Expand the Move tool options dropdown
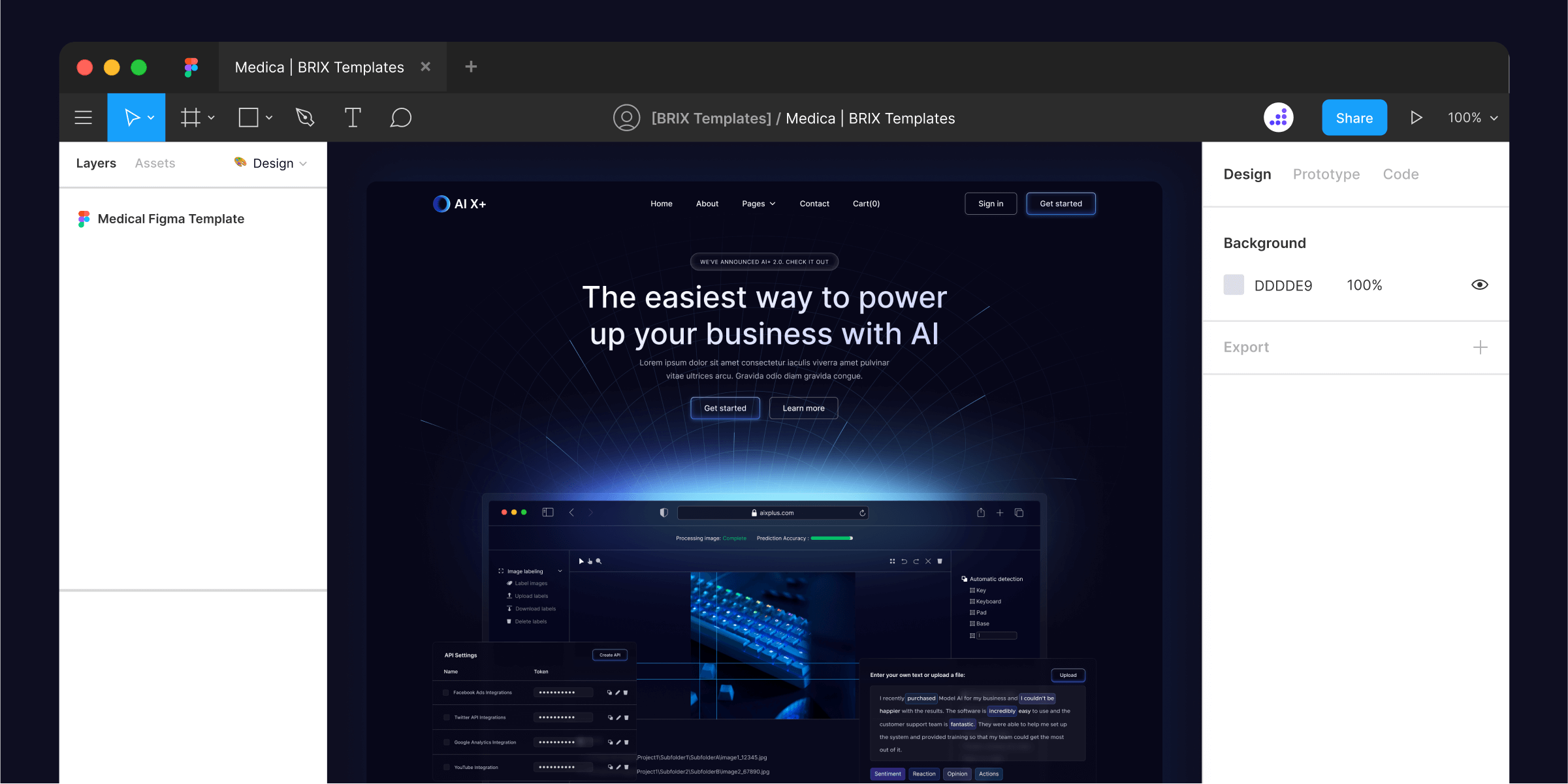1568x784 pixels. (x=152, y=117)
